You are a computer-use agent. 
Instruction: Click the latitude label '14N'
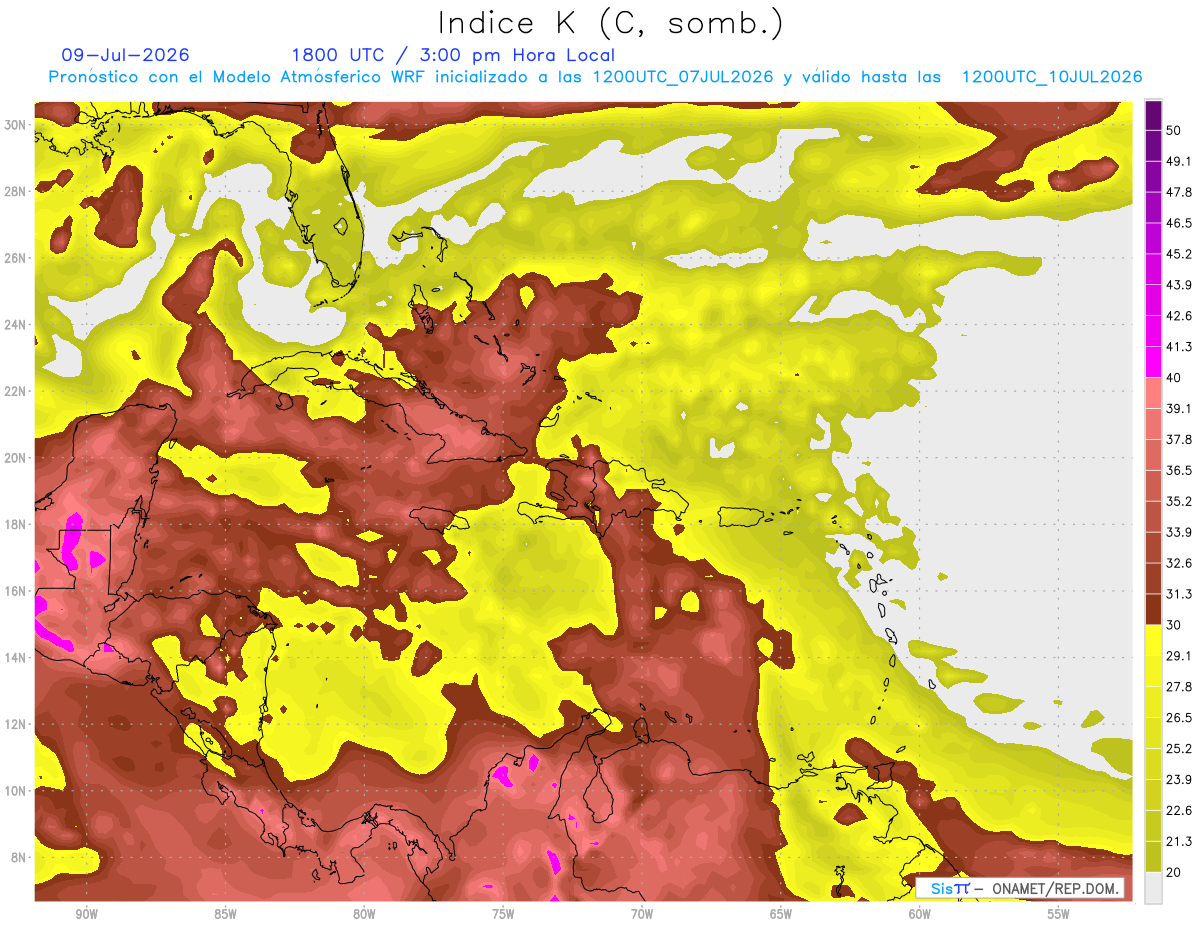[16, 658]
